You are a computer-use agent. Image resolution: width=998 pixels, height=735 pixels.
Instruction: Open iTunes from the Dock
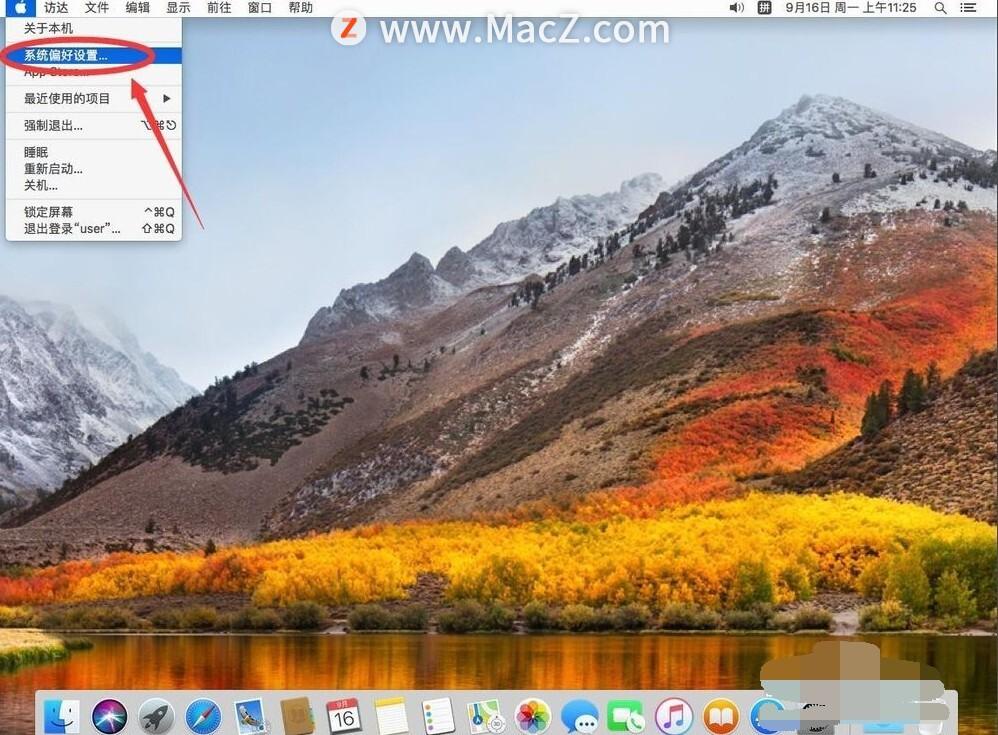(673, 715)
